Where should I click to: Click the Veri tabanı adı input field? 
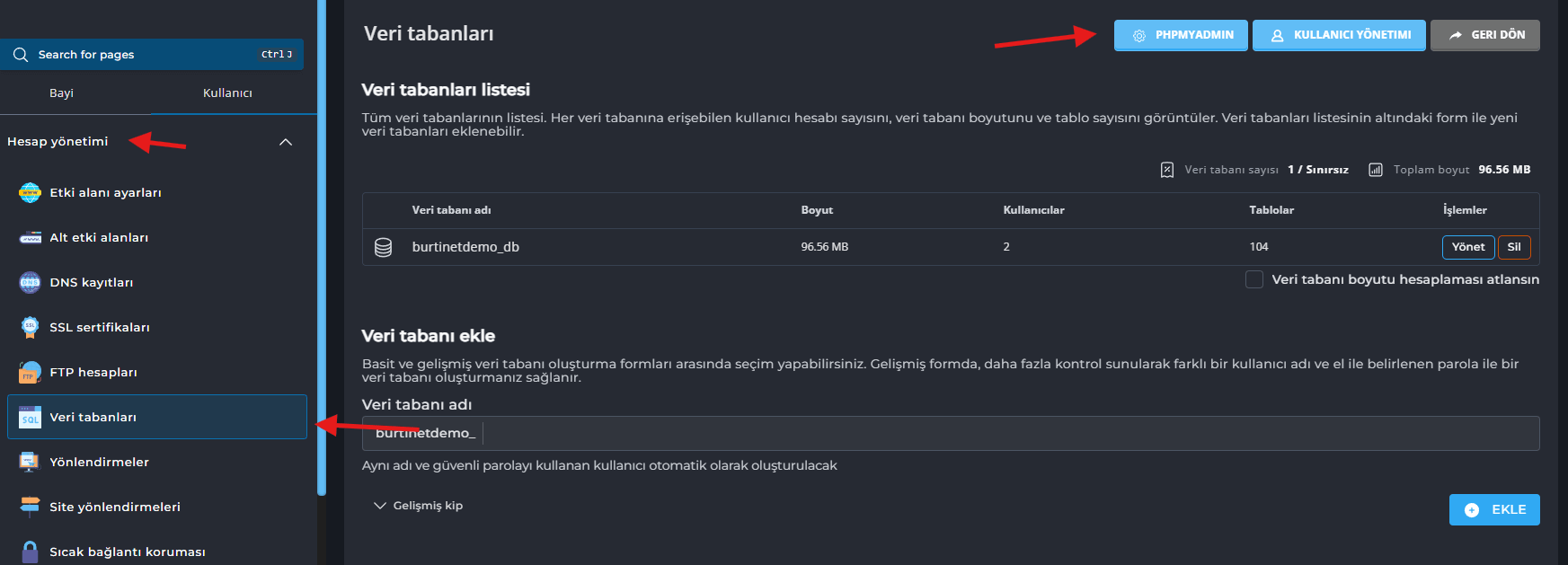point(1006,433)
